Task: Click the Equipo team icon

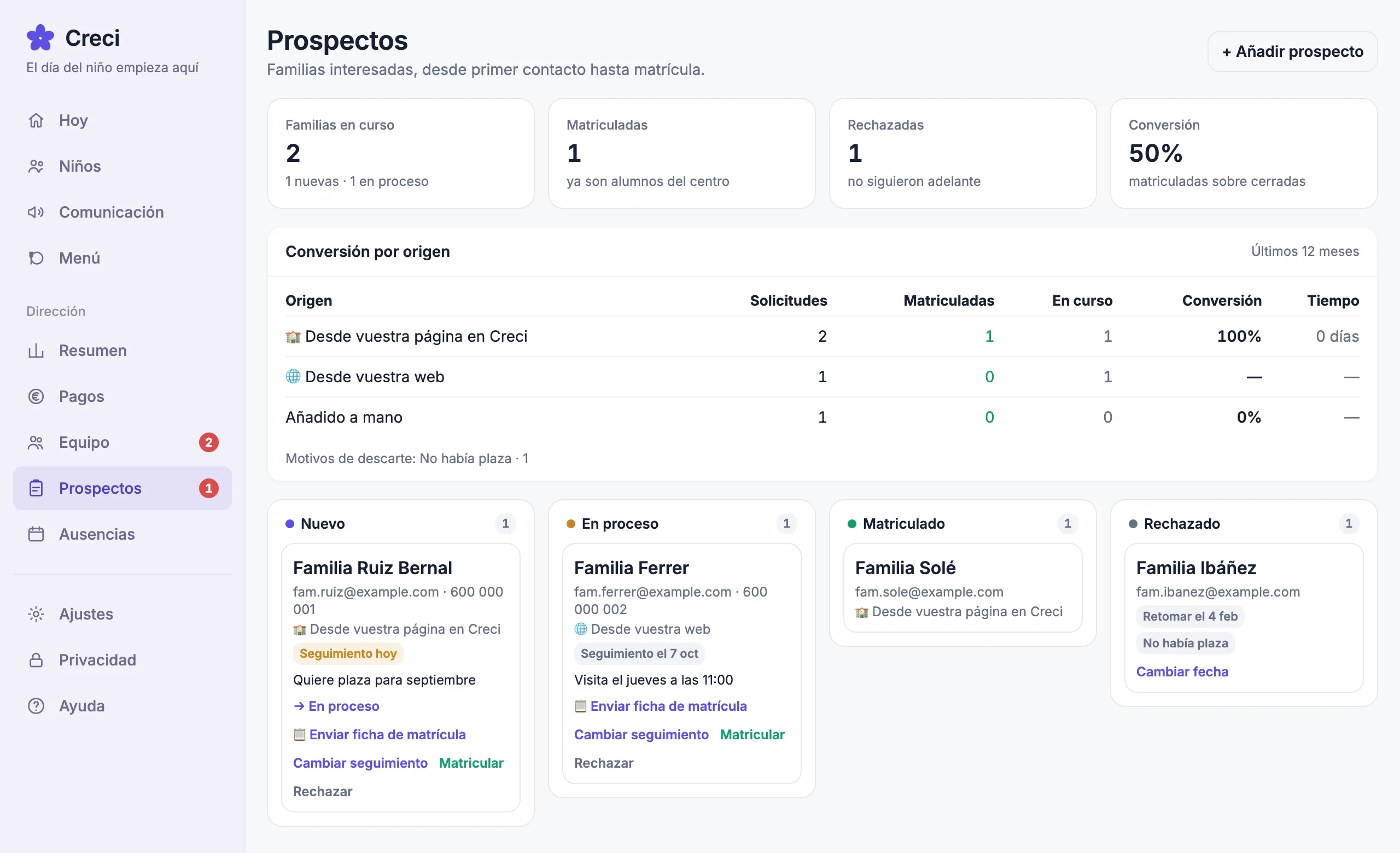Action: [x=36, y=443]
